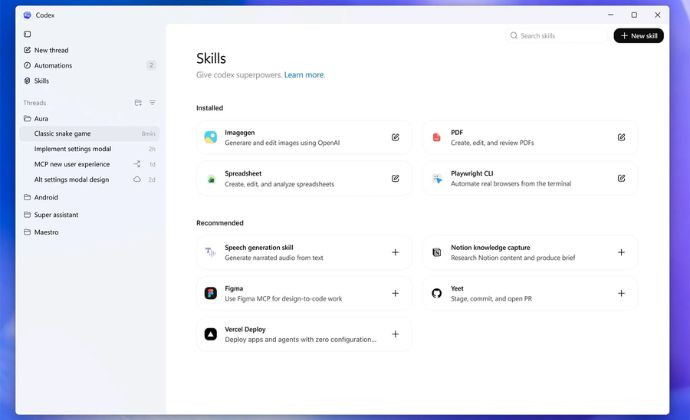The height and width of the screenshot is (420, 690).
Task: Start a New thread from sidebar
Action: point(51,50)
